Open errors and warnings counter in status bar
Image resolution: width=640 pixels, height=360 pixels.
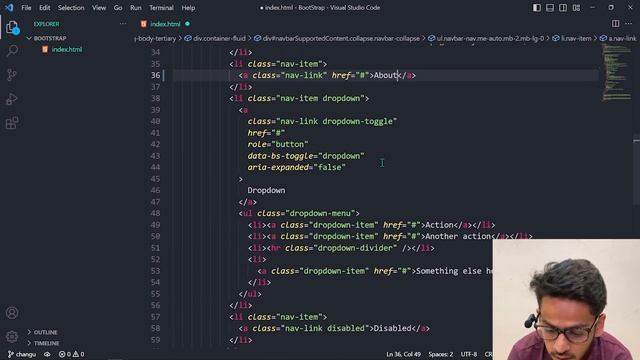point(71,354)
